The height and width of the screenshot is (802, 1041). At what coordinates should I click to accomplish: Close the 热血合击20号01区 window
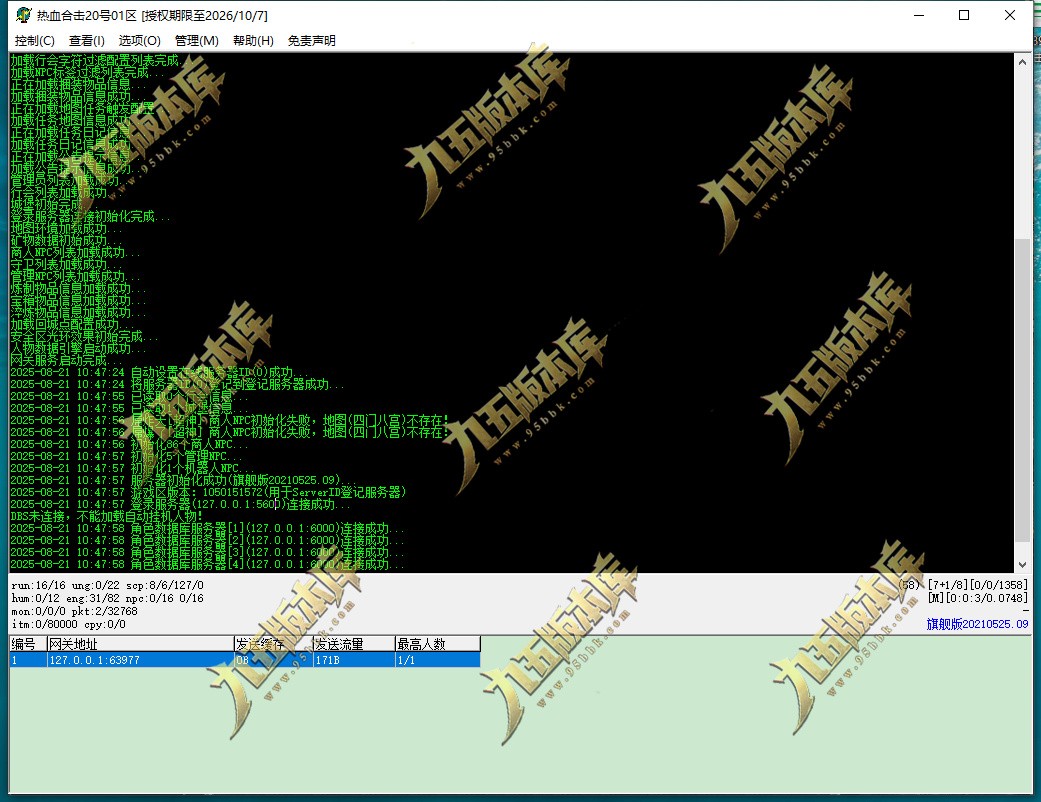pyautogui.click(x=1010, y=15)
